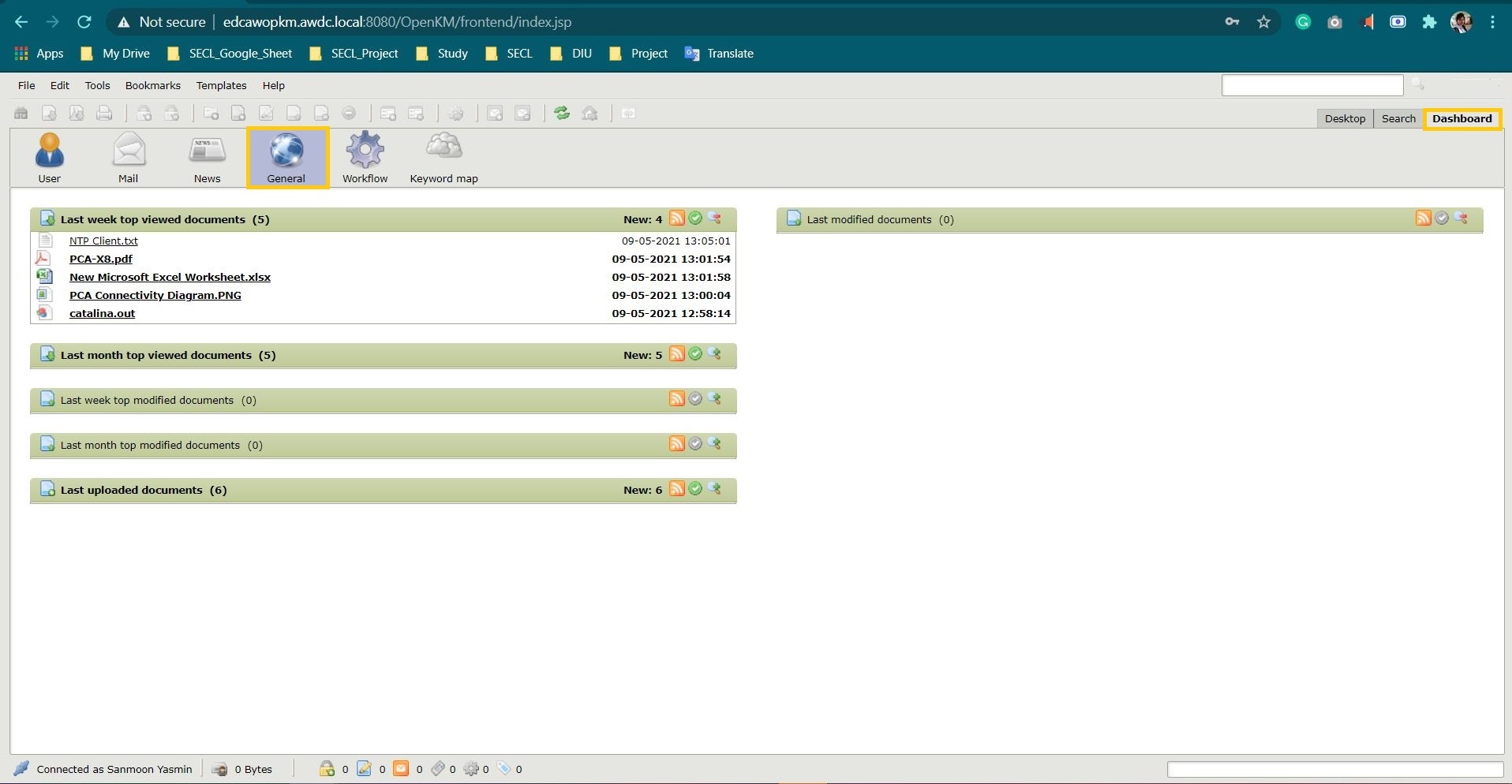This screenshot has width=1512, height=784.
Task: Open the catalina.out document link
Action: (102, 313)
